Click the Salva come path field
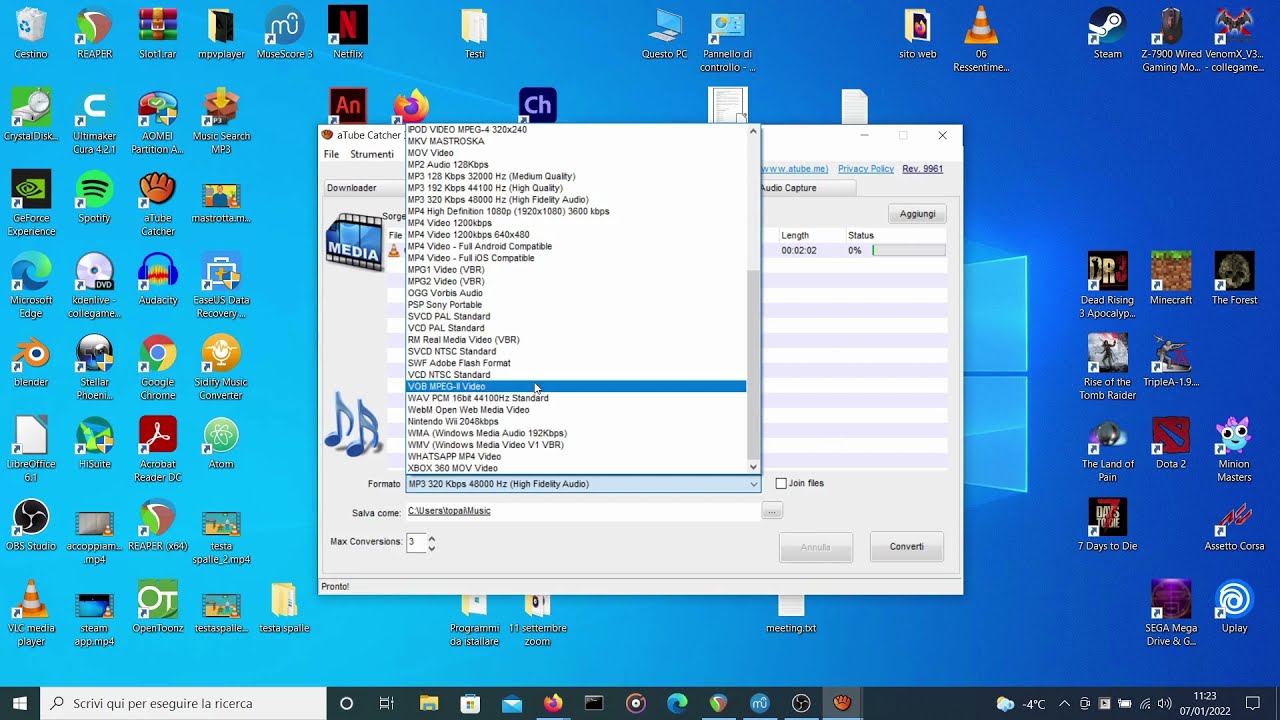Viewport: 1280px width, 720px height. [582, 511]
